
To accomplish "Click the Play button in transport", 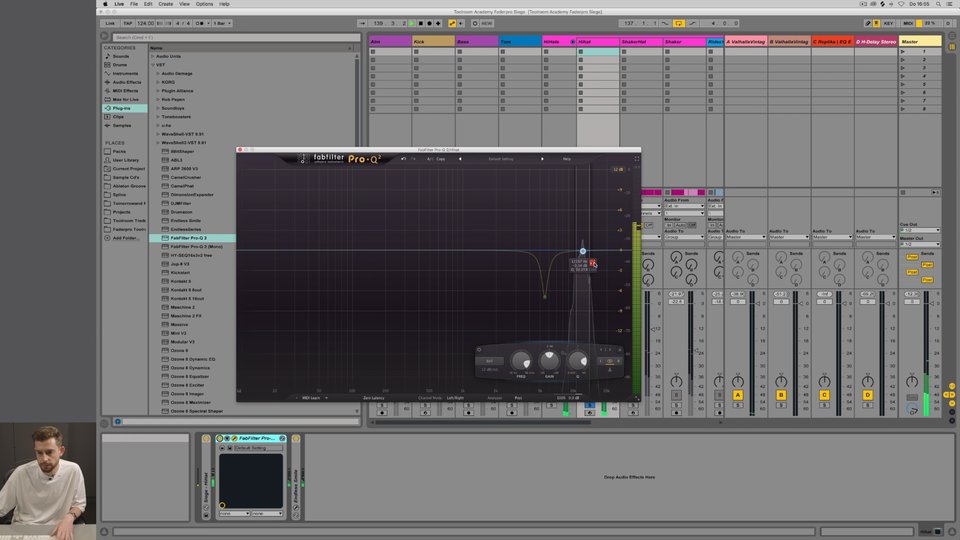I will (412, 23).
